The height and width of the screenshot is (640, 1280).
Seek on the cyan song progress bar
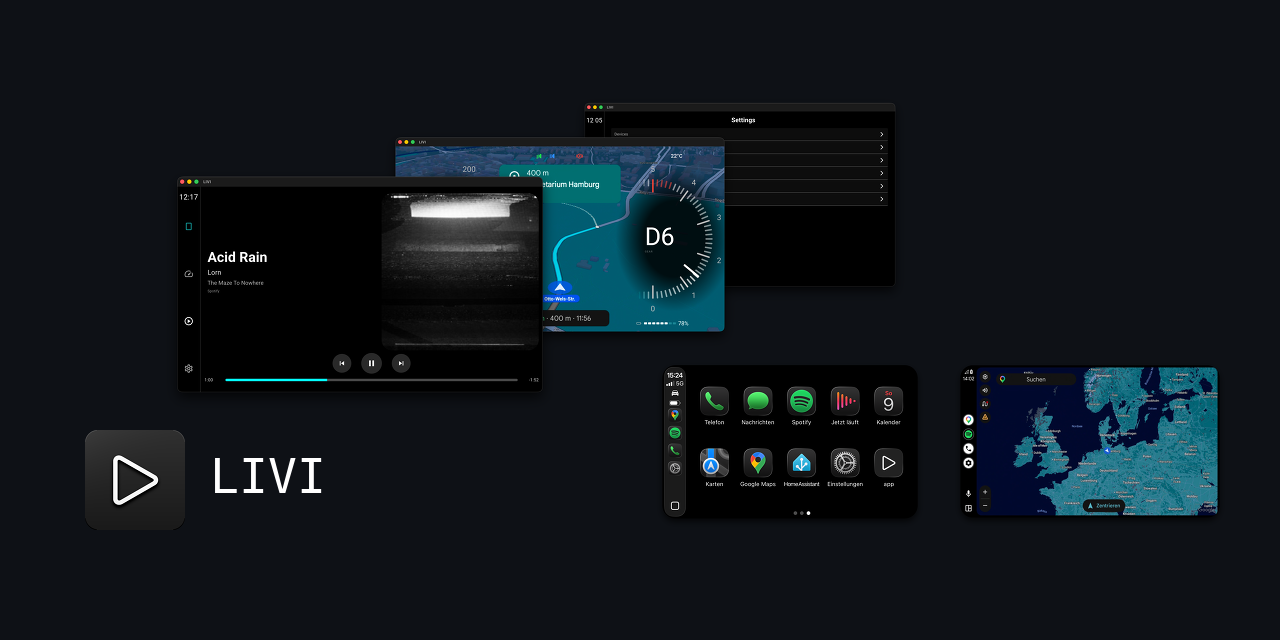(371, 380)
